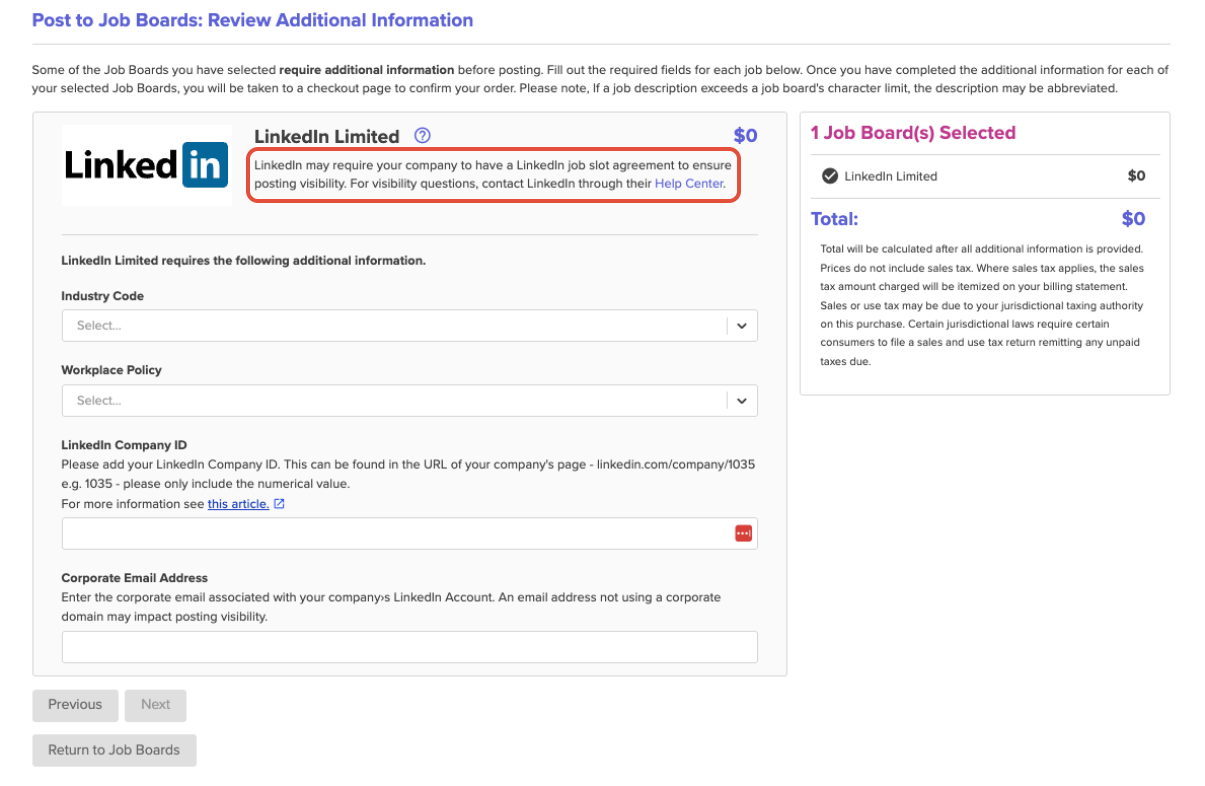
Task: Click the Previous button
Action: (x=75, y=705)
